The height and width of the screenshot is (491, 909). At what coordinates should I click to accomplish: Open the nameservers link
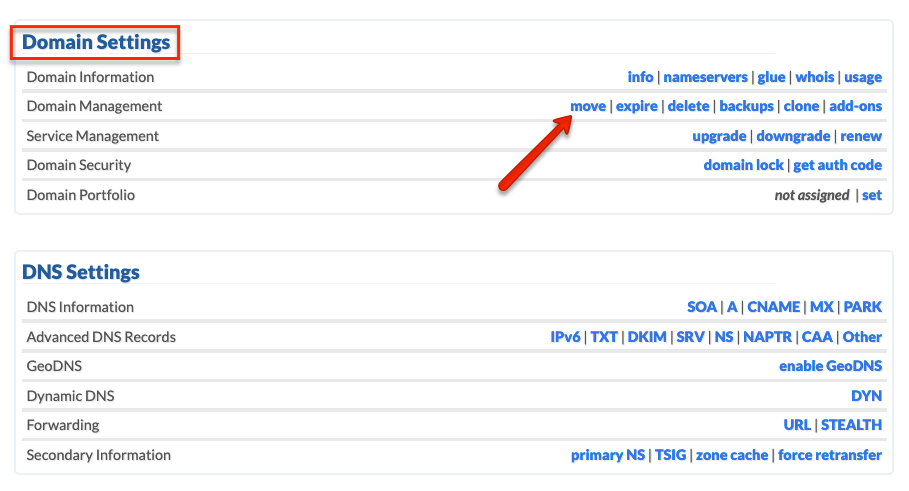pyautogui.click(x=705, y=77)
